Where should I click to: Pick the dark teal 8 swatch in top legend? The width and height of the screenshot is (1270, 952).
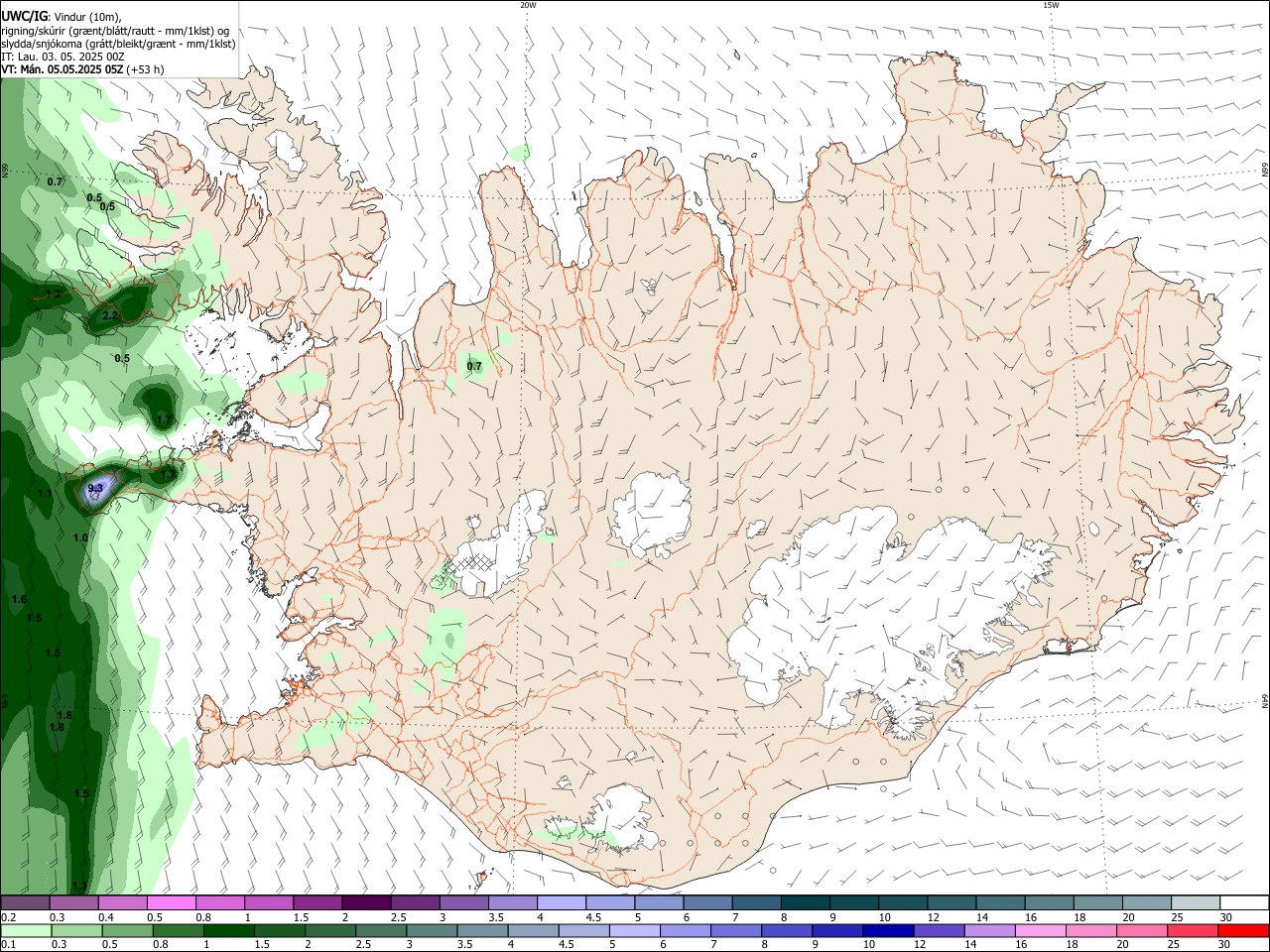coord(805,903)
